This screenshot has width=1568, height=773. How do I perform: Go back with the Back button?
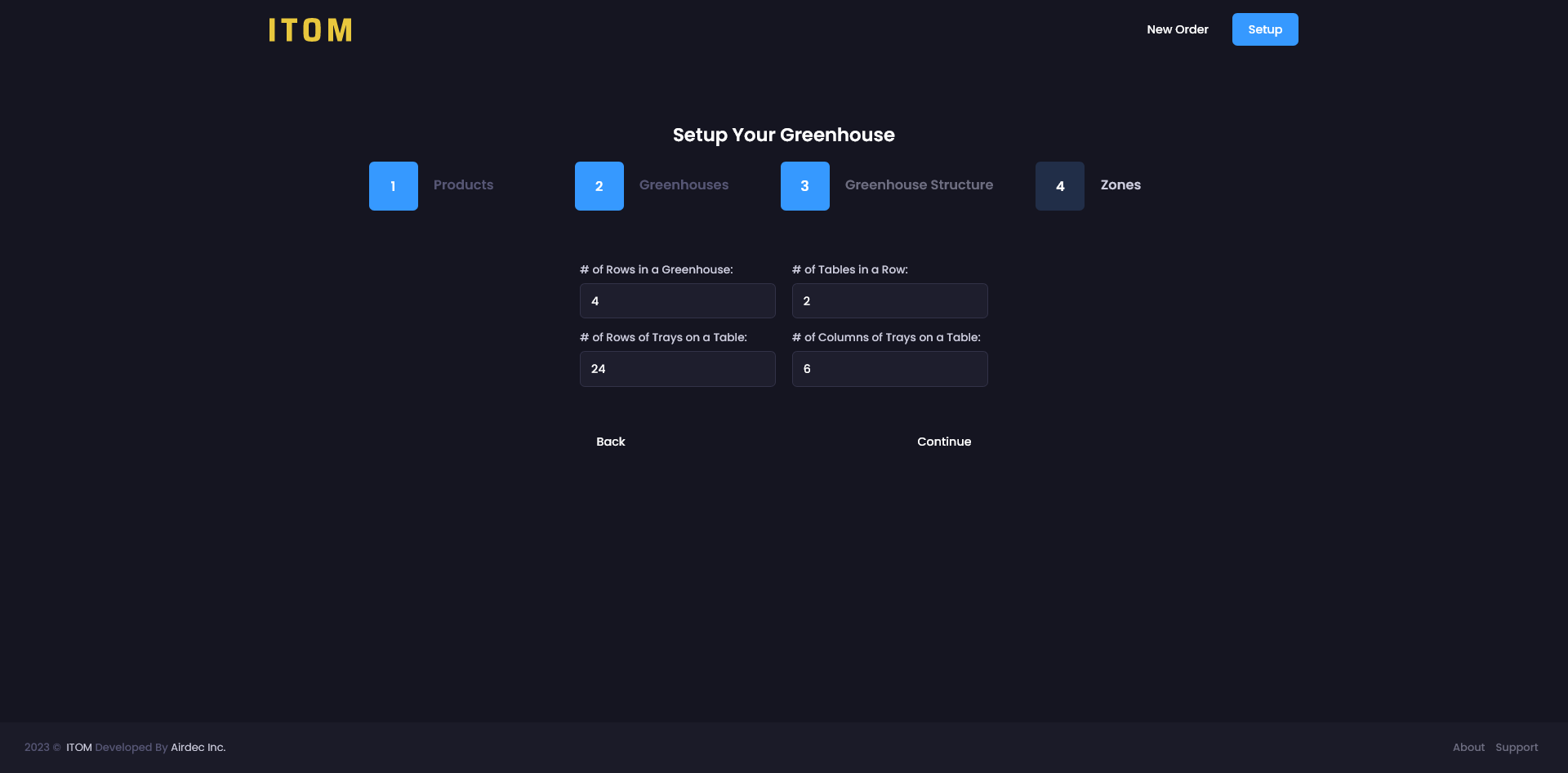click(x=610, y=442)
